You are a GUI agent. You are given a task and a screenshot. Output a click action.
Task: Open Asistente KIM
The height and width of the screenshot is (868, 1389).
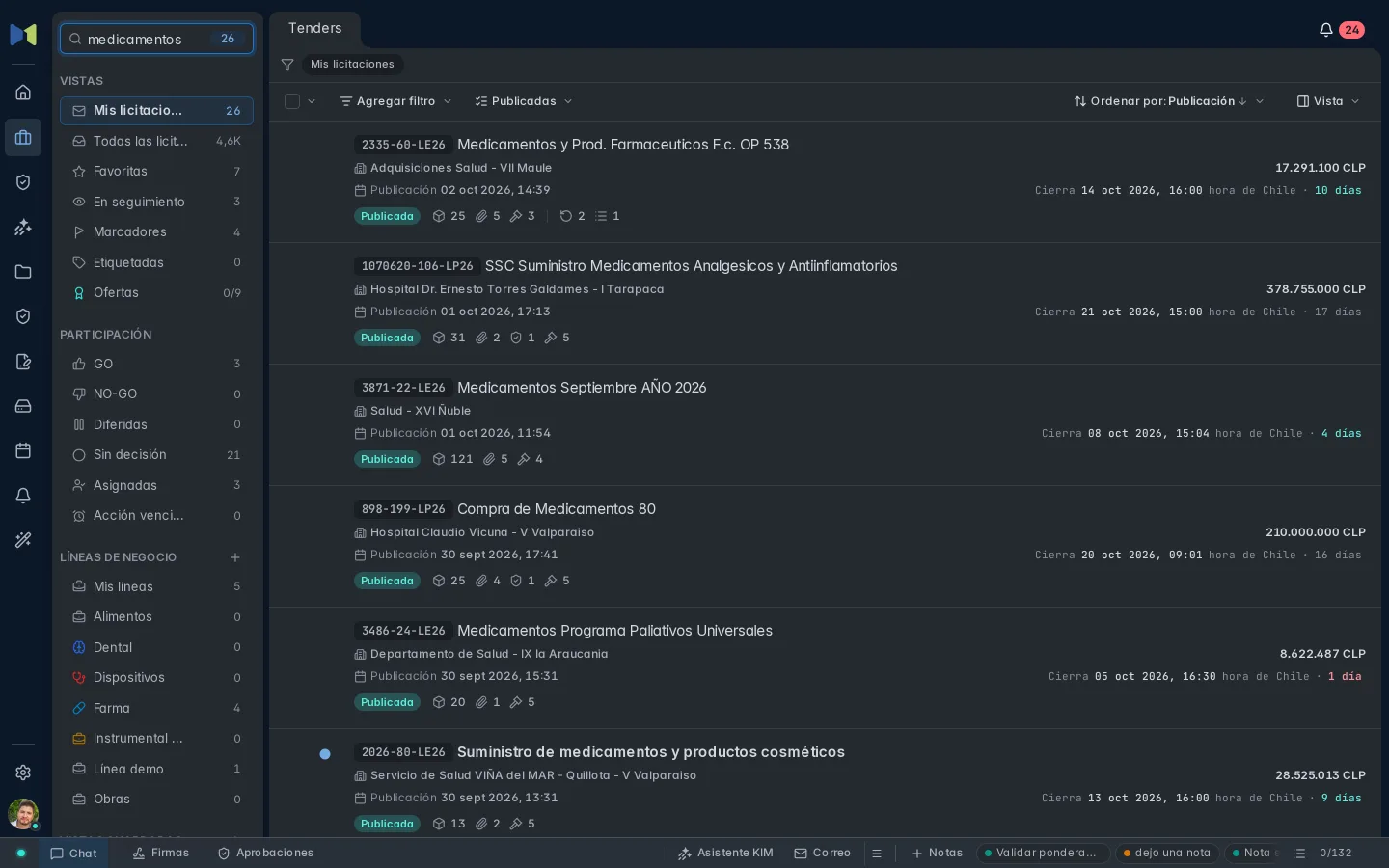(x=725, y=854)
